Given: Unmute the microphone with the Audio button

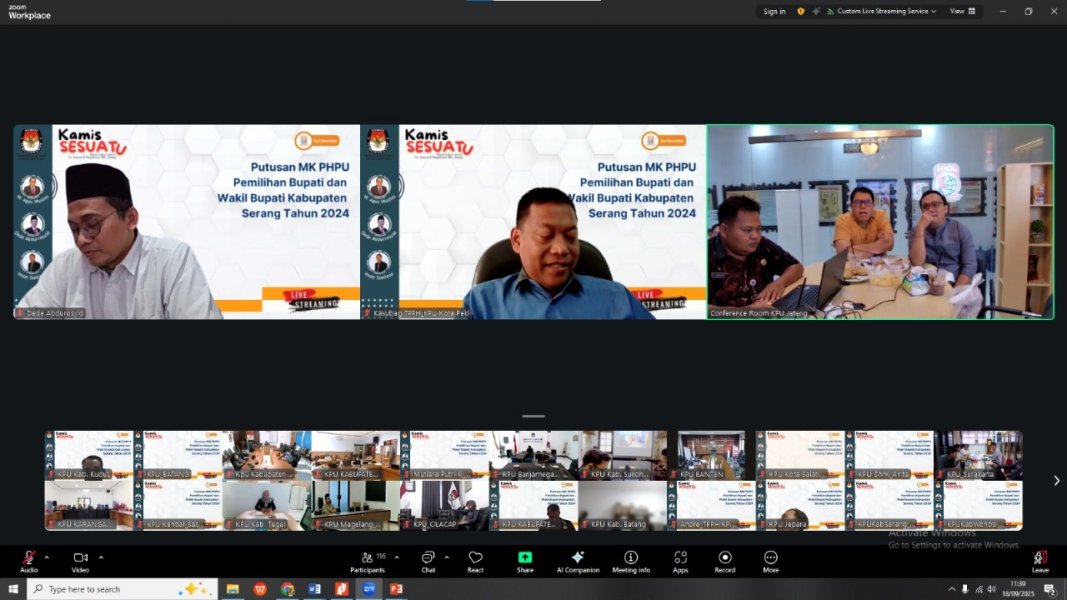Looking at the screenshot, I should 29,559.
